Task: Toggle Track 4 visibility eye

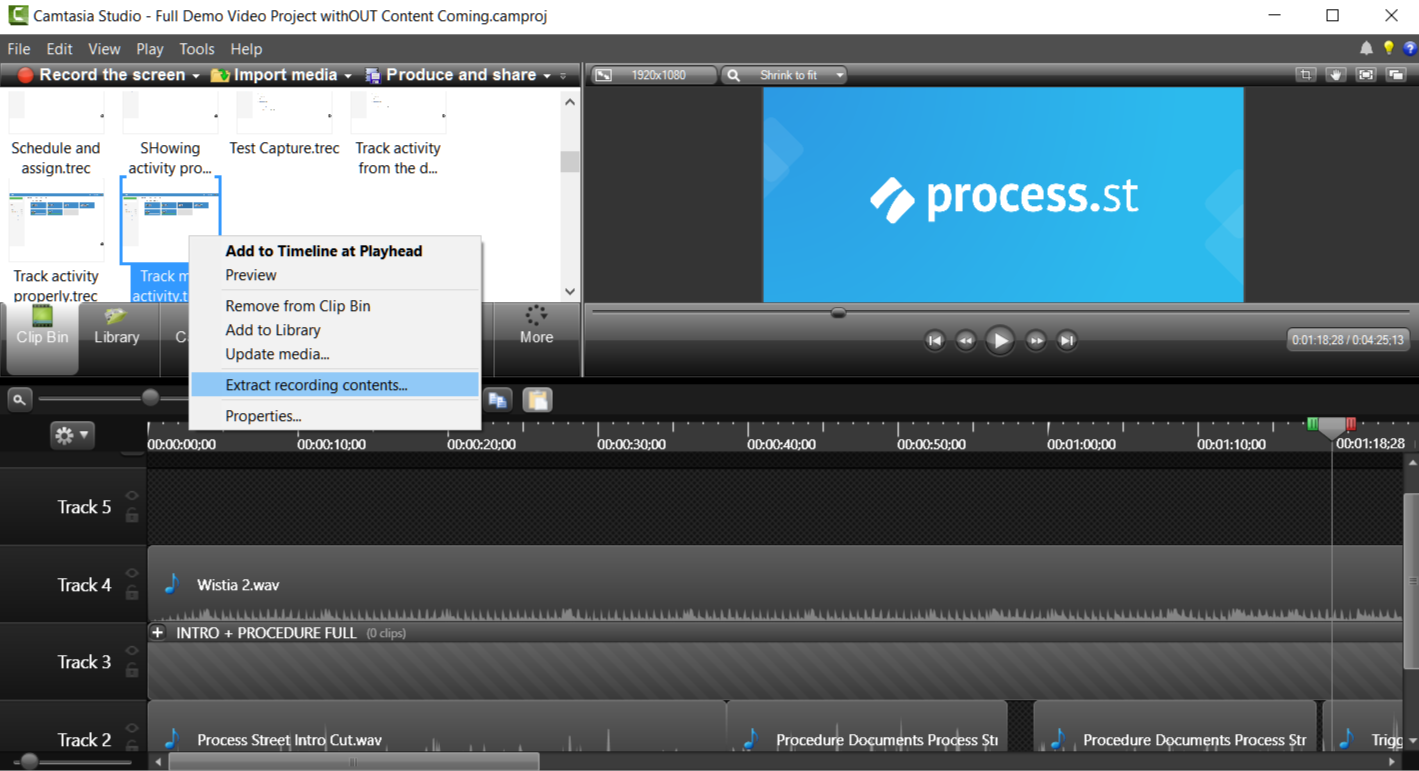Action: (x=132, y=574)
